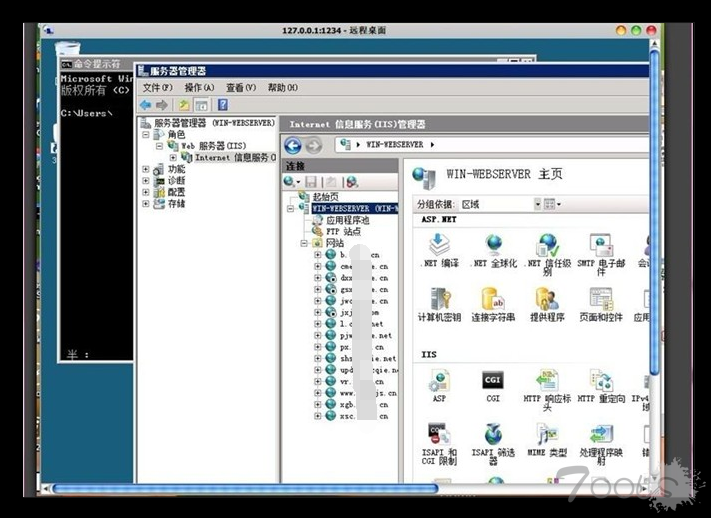Expand the 存储 tree node
The width and height of the screenshot is (711, 518).
pyautogui.click(x=146, y=204)
